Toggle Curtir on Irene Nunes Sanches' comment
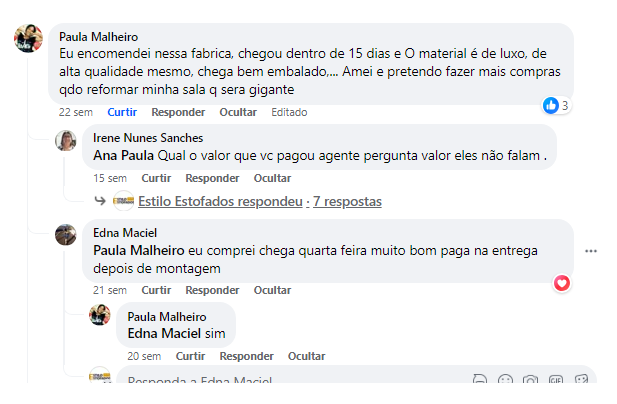The height and width of the screenshot is (404, 617). click(x=156, y=178)
